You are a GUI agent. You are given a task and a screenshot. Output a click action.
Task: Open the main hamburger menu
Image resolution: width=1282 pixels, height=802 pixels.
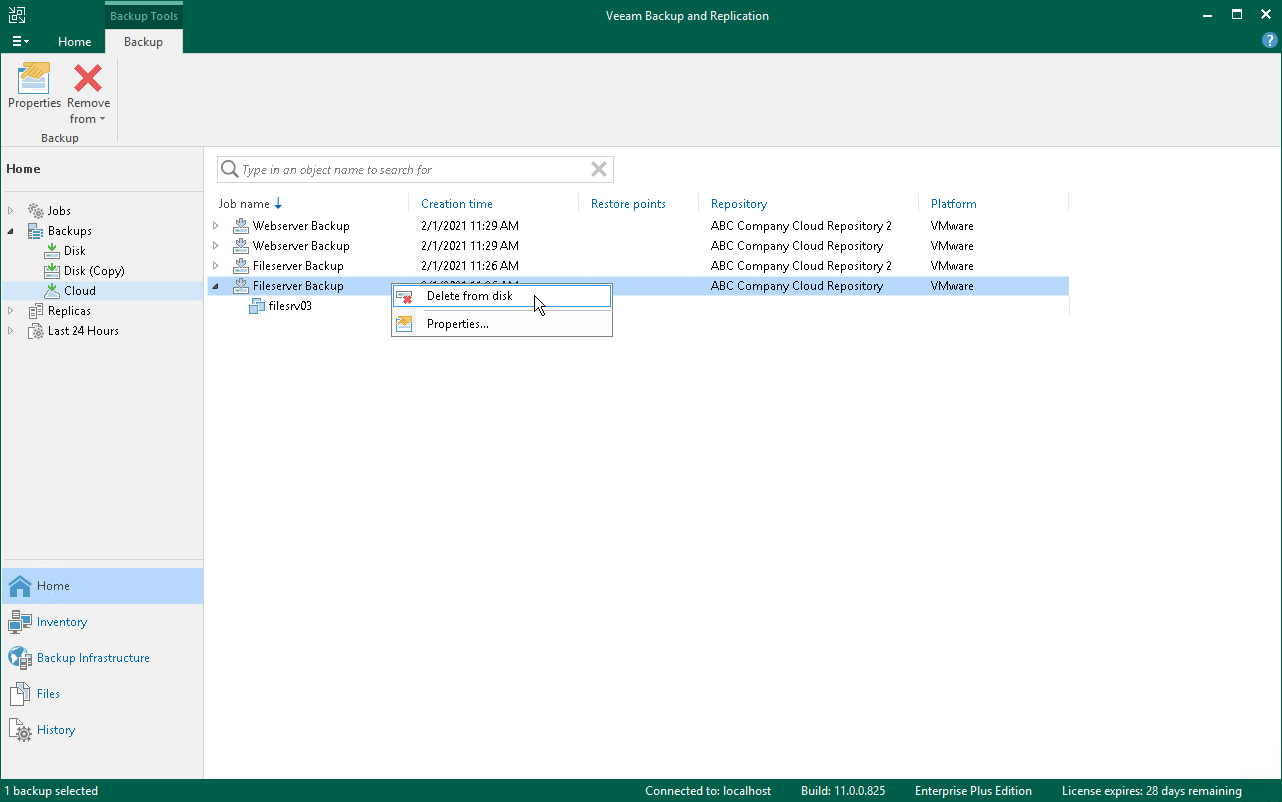point(20,41)
